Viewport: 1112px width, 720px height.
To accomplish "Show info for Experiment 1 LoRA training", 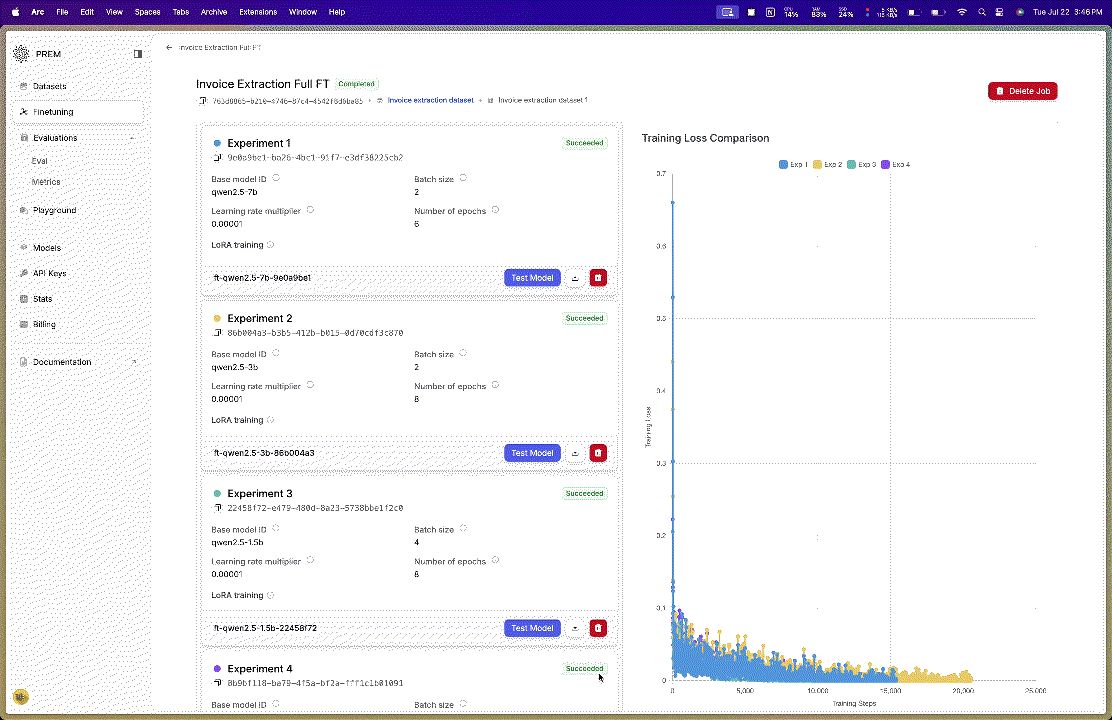I will 270,245.
